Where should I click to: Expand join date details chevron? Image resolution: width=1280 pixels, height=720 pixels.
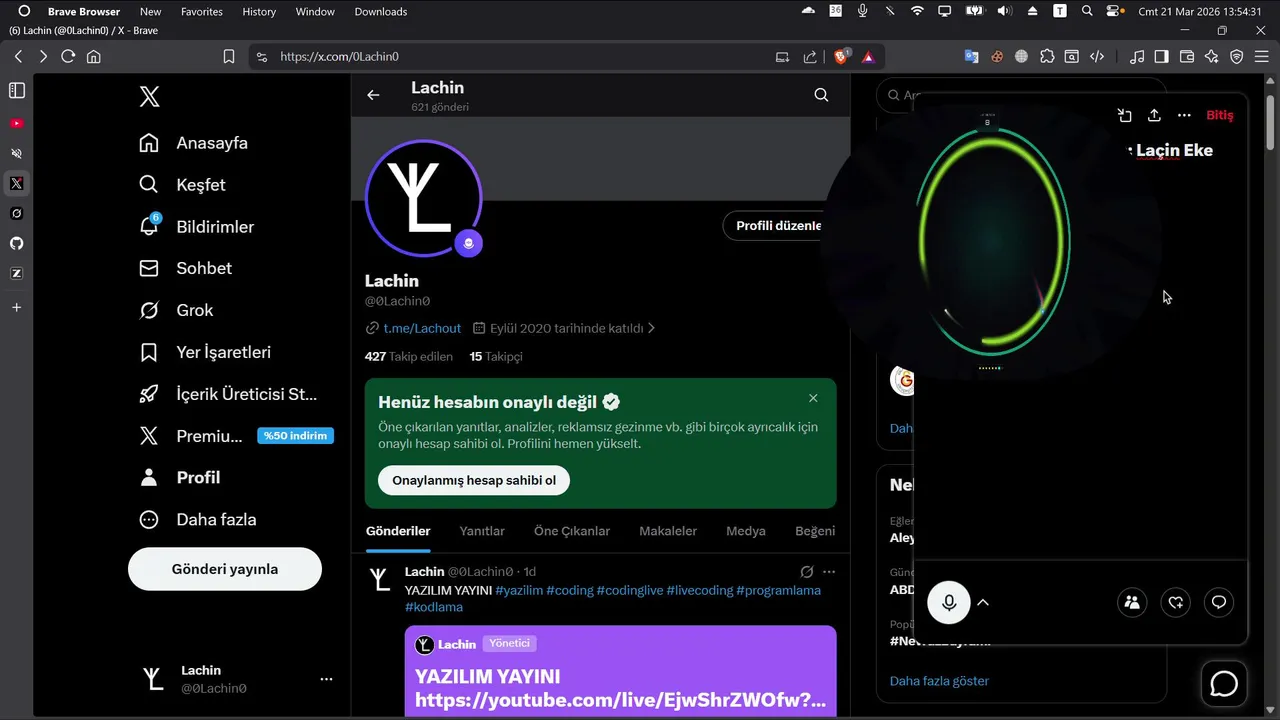point(652,328)
